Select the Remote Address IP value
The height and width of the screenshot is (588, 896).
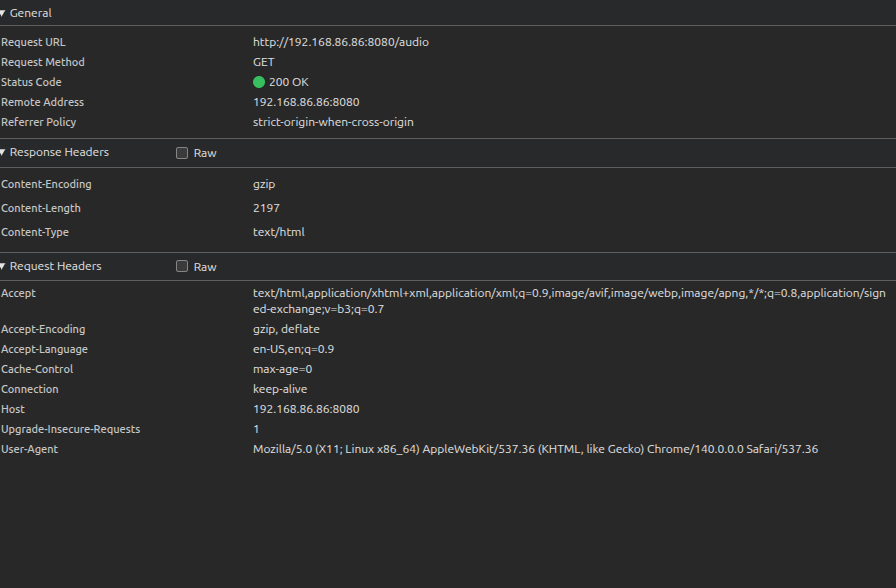click(306, 102)
